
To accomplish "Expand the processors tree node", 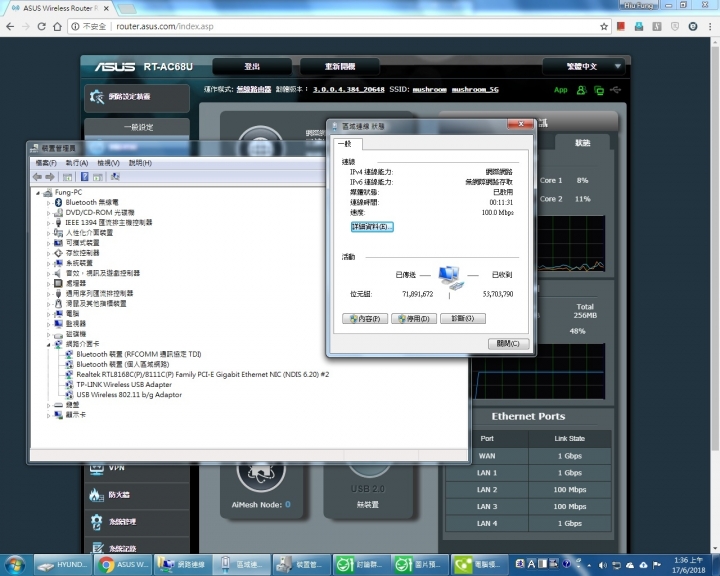I will (49, 283).
